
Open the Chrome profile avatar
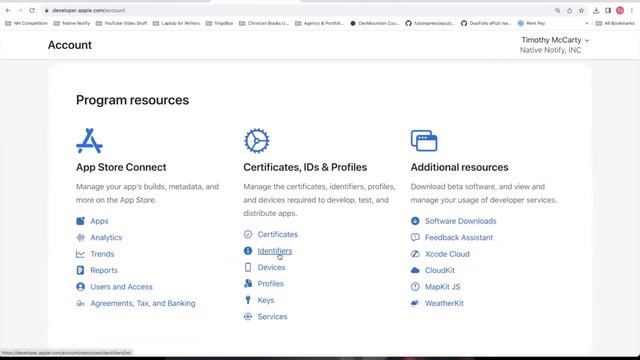[620, 11]
